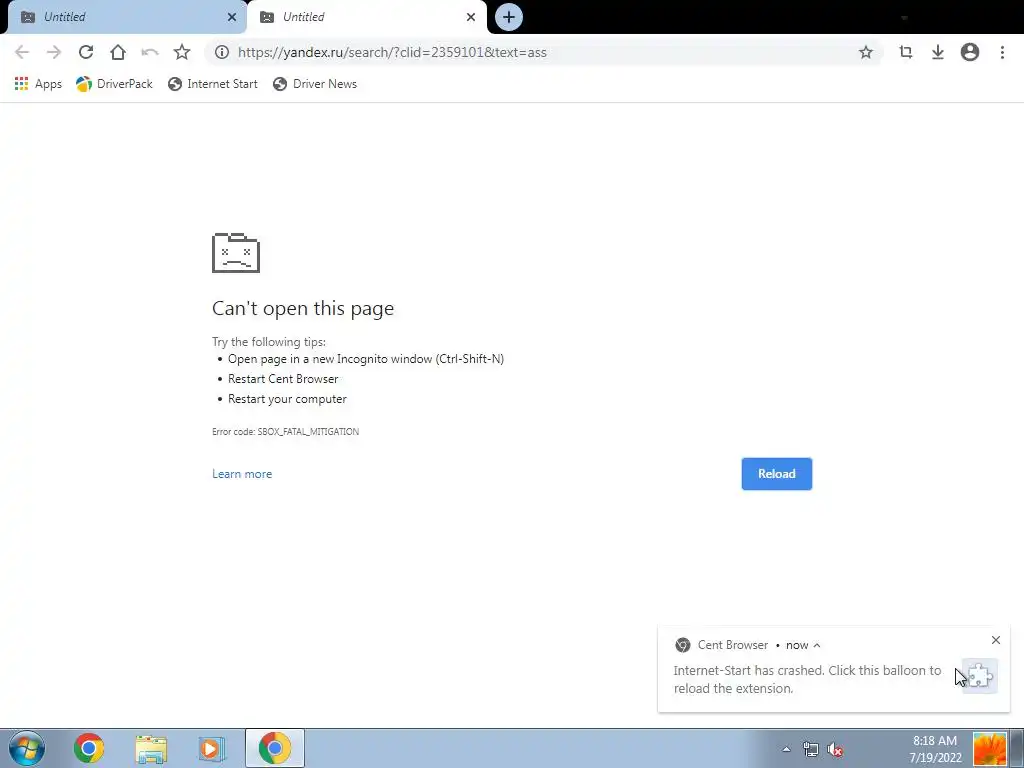Screen dimensions: 1024x768
Task: Select the second Untitled tab
Action: point(366,17)
